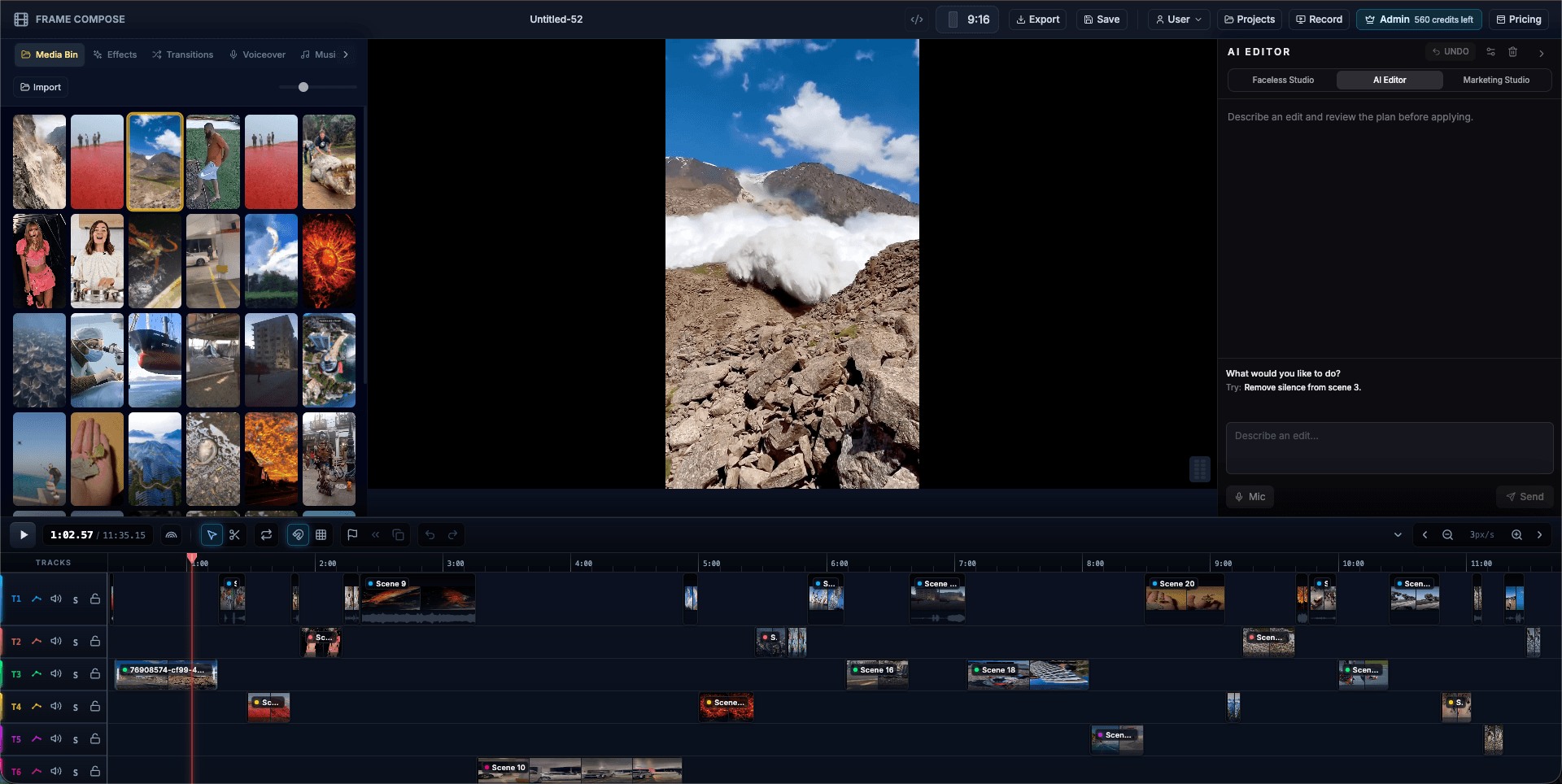This screenshot has height=784, width=1562.
Task: Mute track T4 speaker icon
Action: pyautogui.click(x=56, y=706)
